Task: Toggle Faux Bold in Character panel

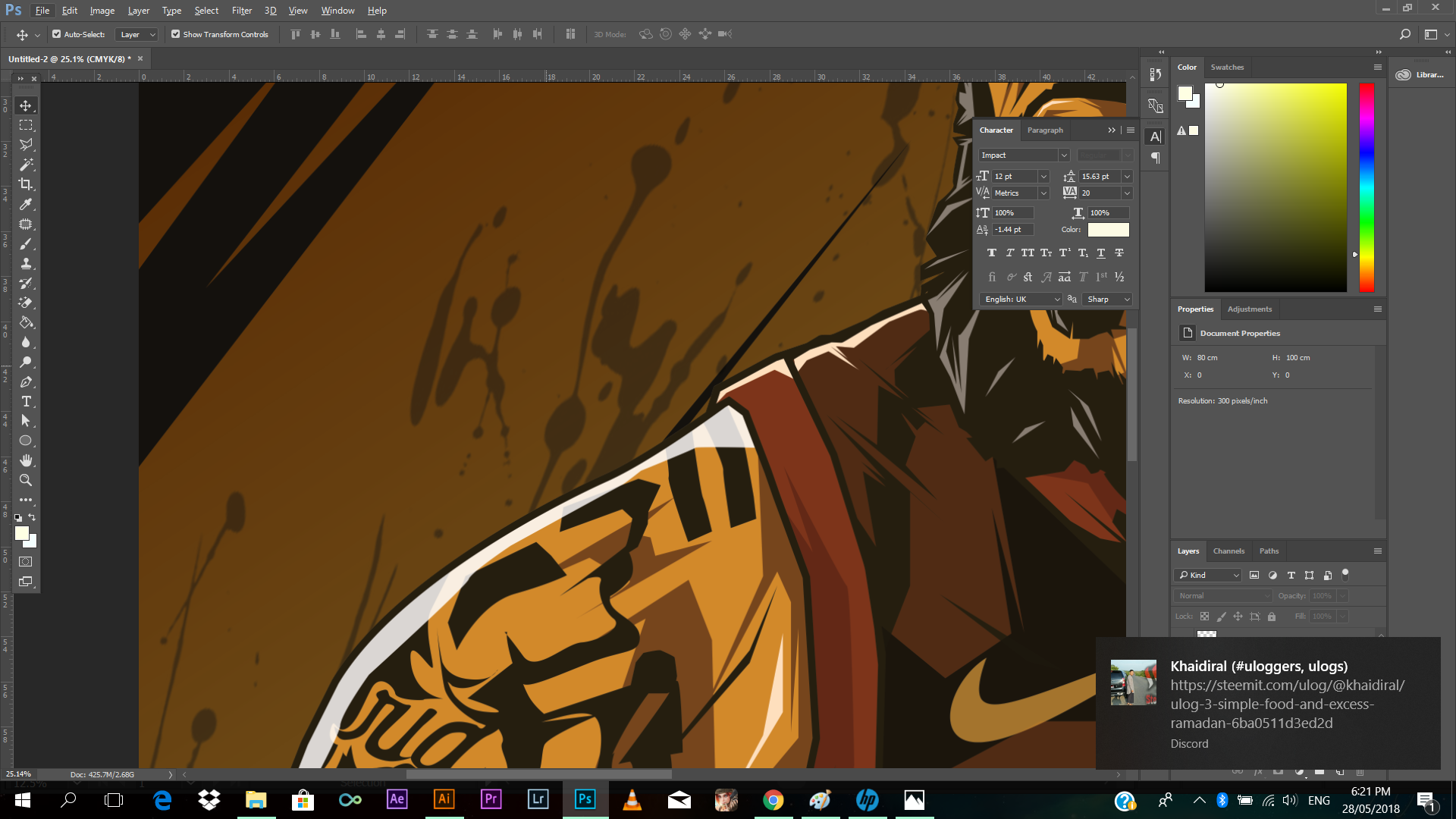Action: click(x=992, y=253)
